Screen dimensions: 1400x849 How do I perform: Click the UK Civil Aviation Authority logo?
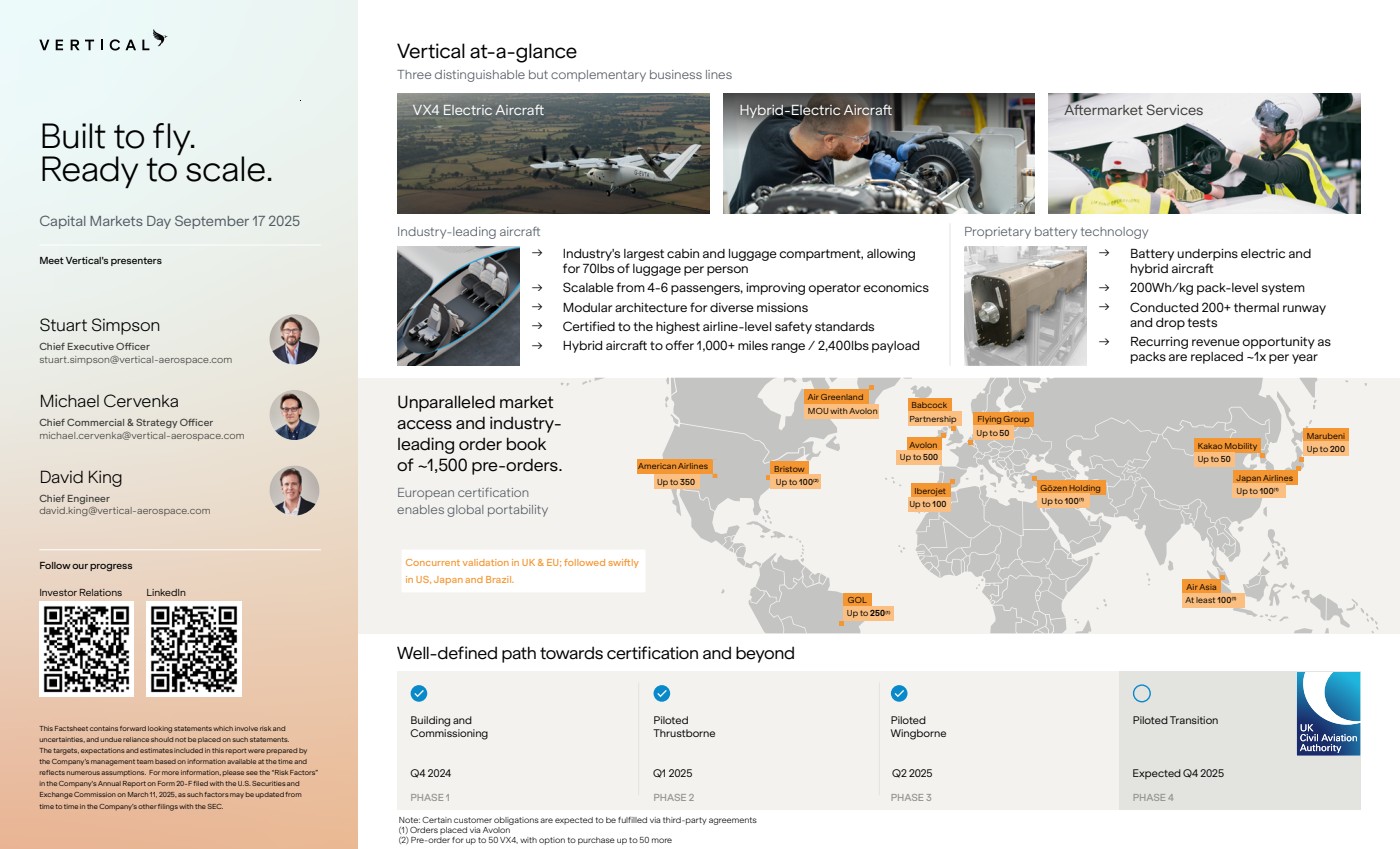1328,713
